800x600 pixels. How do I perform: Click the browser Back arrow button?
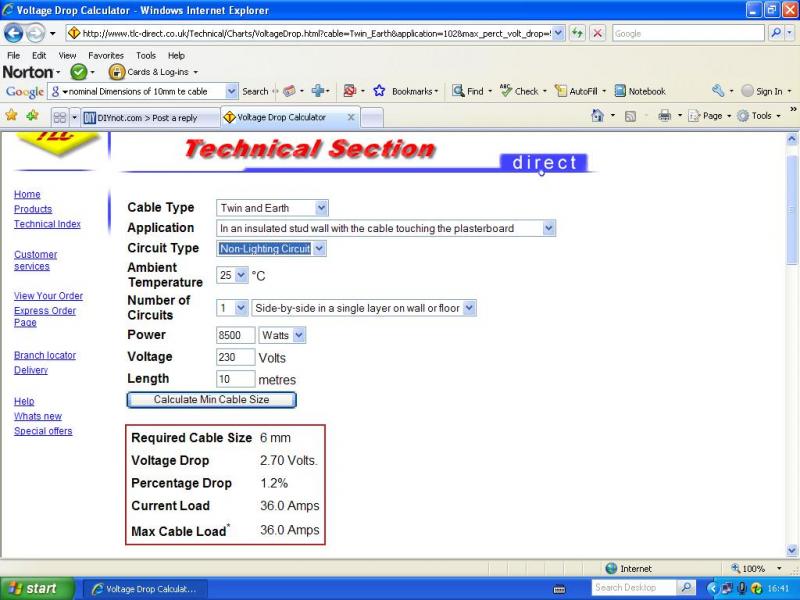click(x=13, y=33)
